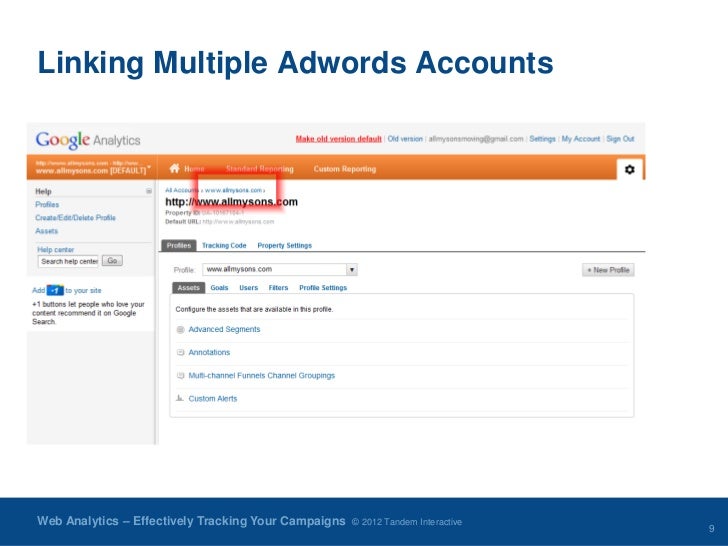
Task: Click Make old version default link
Action: pyautogui.click(x=338, y=139)
